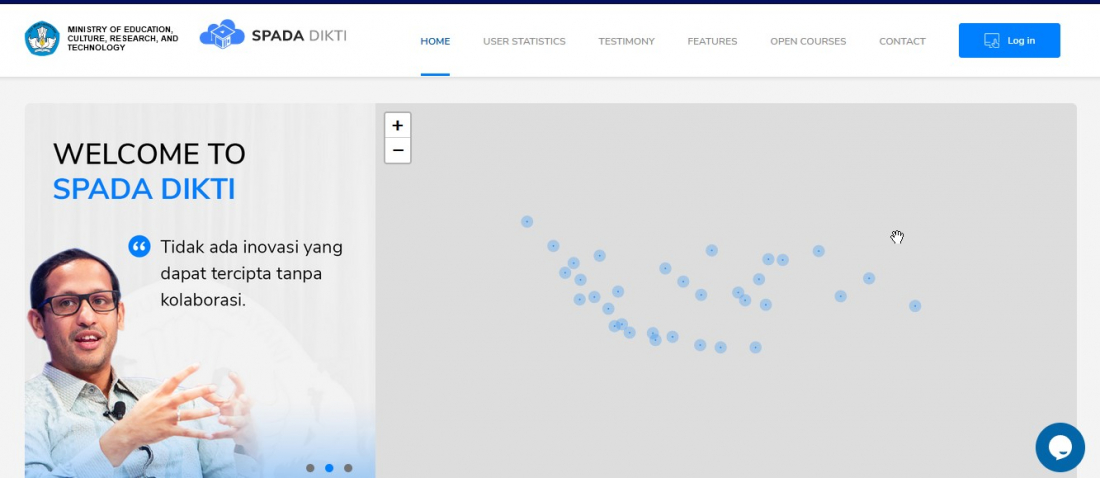The image size is (1100, 478).
Task: Click the Ministry of Education emblem logo
Action: pyautogui.click(x=42, y=39)
